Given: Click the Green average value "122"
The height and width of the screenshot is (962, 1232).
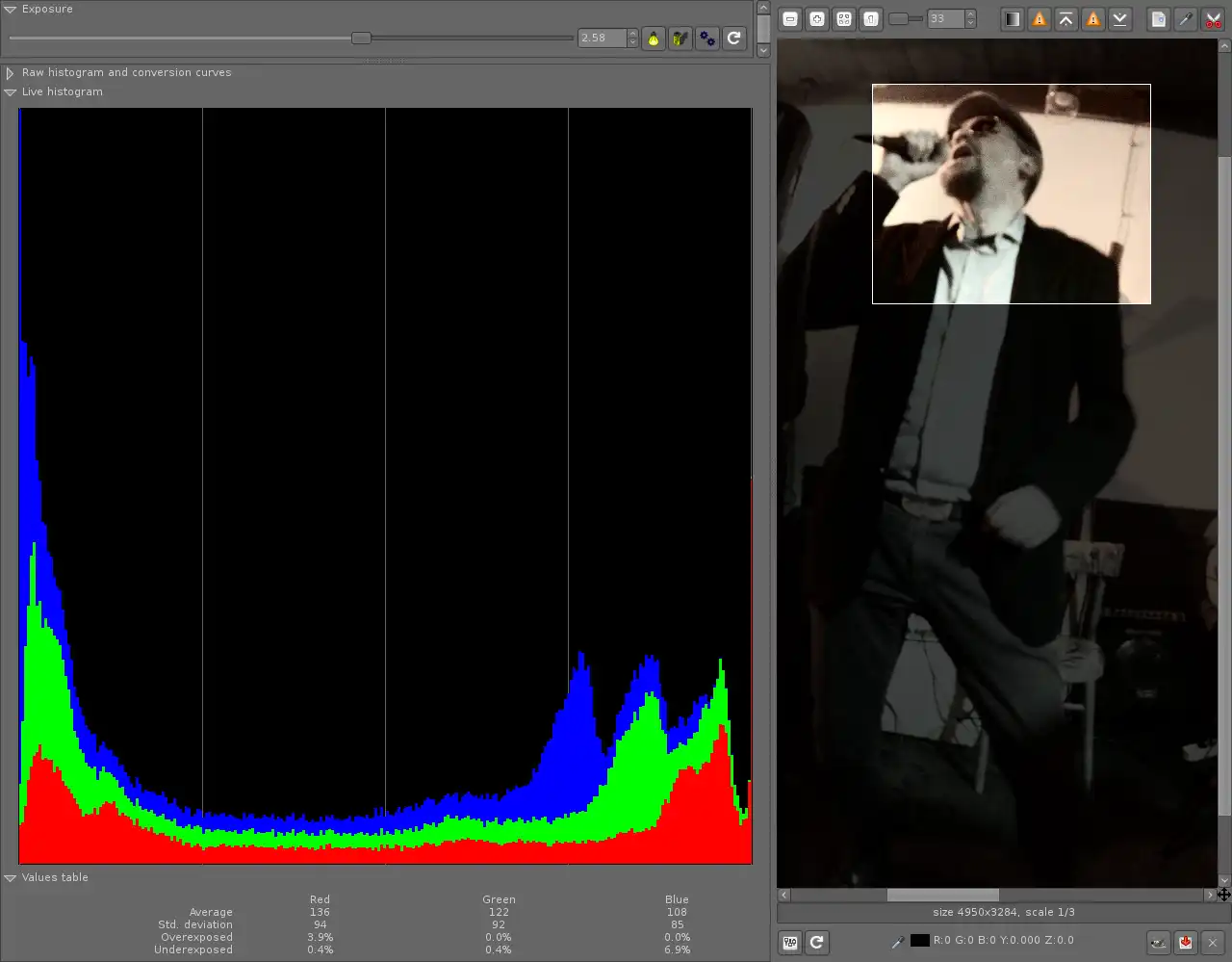Looking at the screenshot, I should [499, 913].
